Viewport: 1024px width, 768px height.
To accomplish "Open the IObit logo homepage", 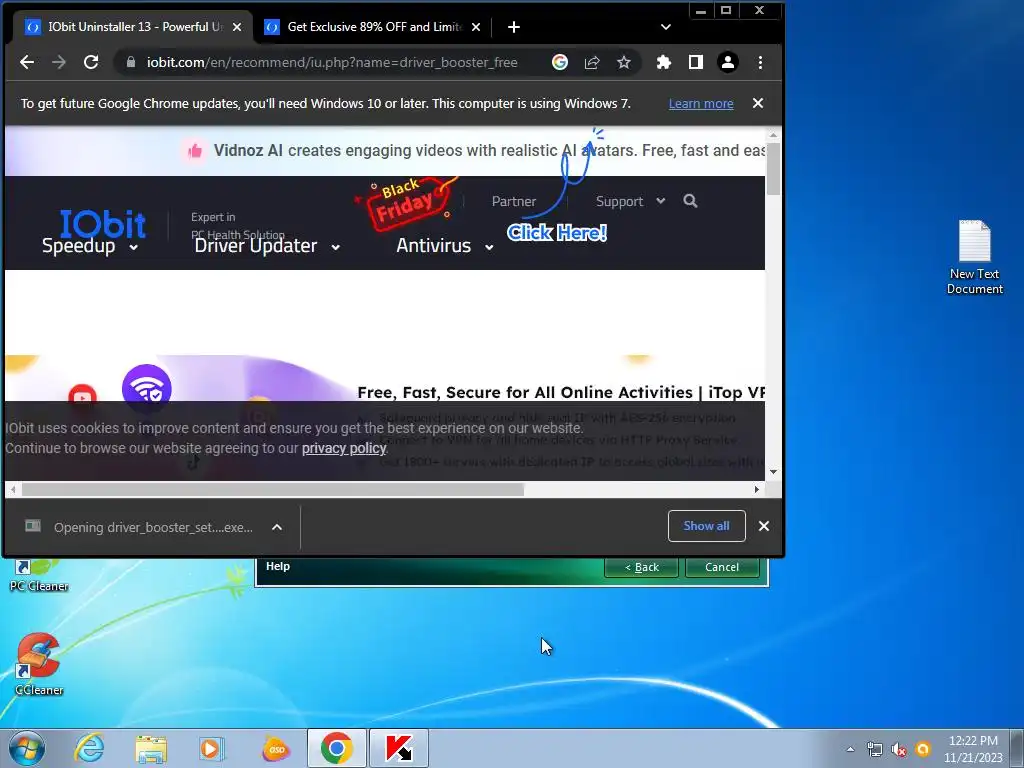I will (103, 224).
